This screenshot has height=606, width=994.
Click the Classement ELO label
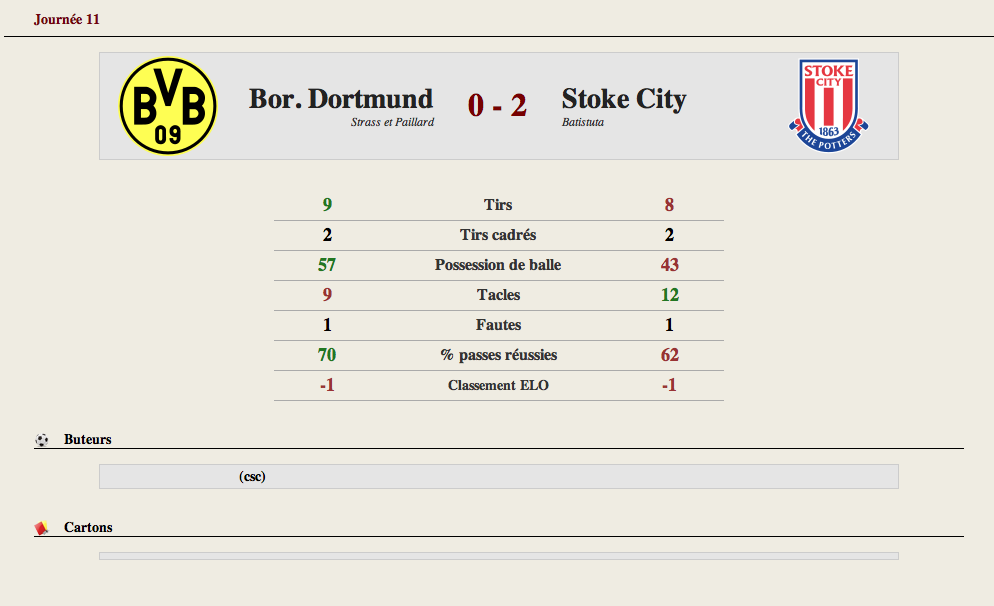[498, 385]
